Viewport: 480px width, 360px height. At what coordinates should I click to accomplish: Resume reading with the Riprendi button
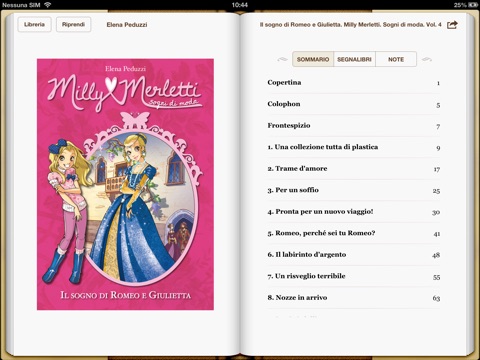pyautogui.click(x=73, y=25)
